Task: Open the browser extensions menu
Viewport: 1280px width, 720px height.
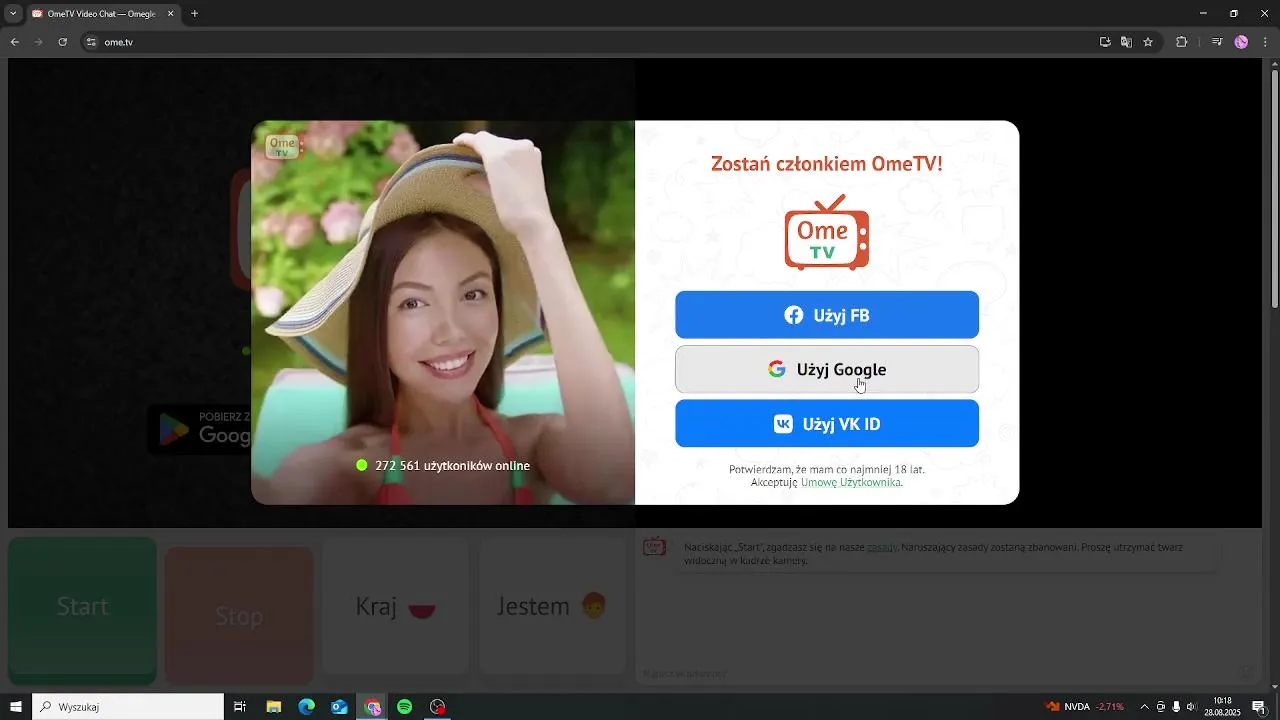Action: (x=1181, y=42)
